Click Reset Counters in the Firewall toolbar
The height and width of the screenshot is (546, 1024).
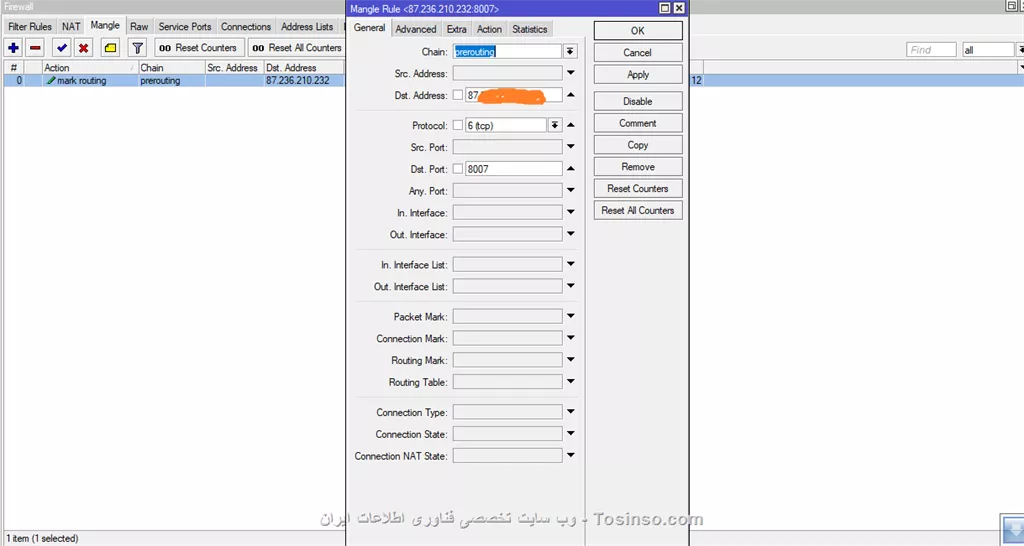tap(199, 48)
